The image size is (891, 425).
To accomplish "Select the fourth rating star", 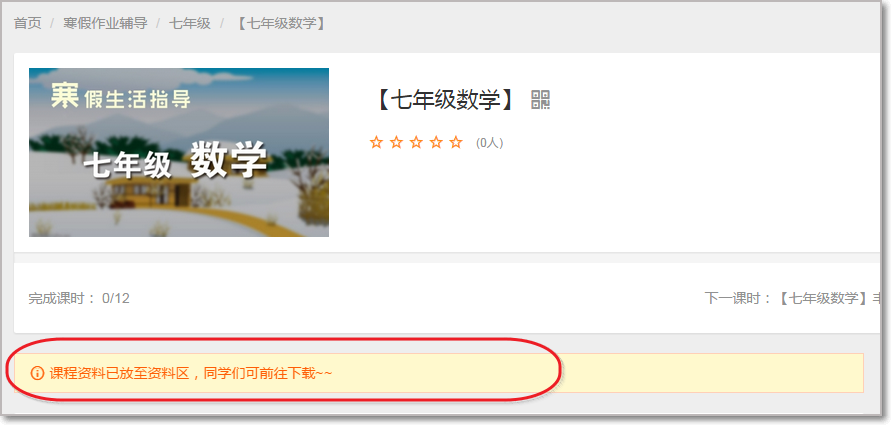I will 436,143.
